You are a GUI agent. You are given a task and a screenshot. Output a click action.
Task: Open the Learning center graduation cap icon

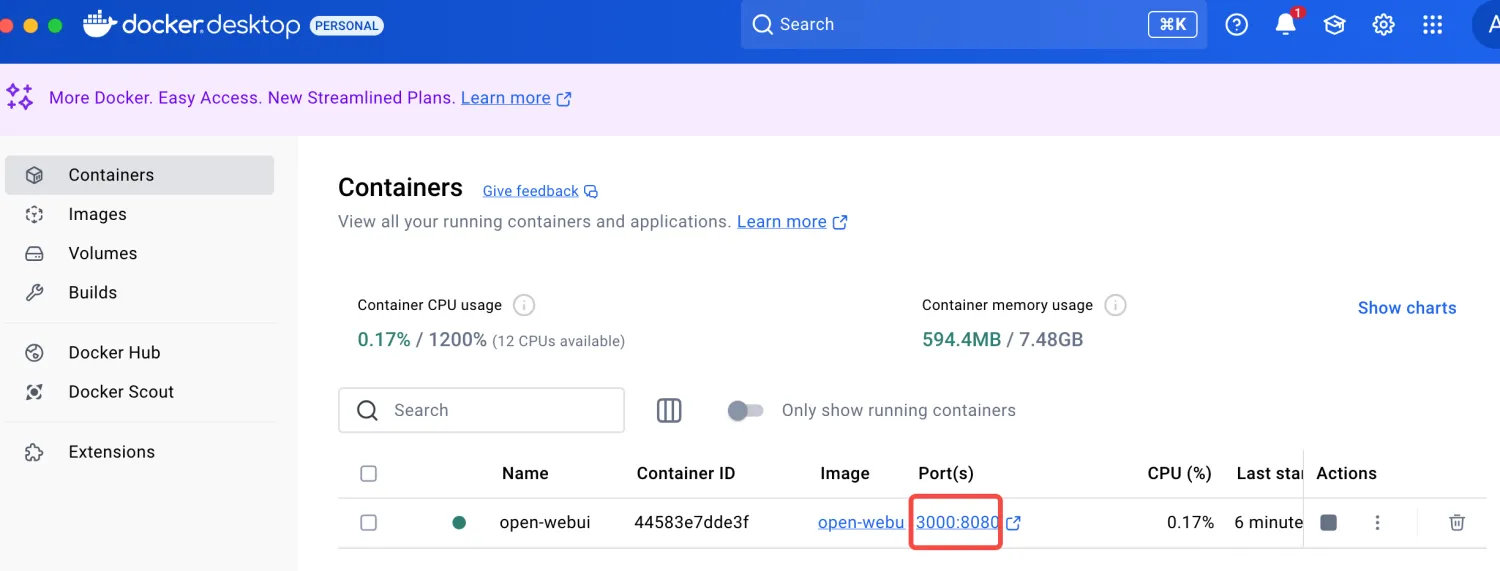pos(1335,25)
